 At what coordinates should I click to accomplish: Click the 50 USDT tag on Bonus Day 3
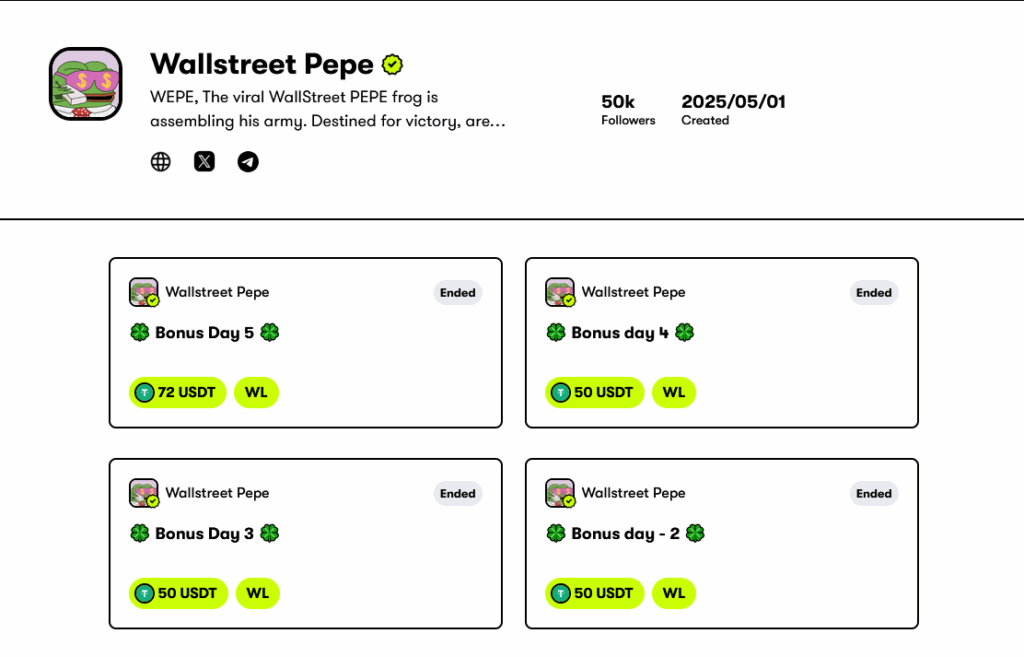click(177, 594)
